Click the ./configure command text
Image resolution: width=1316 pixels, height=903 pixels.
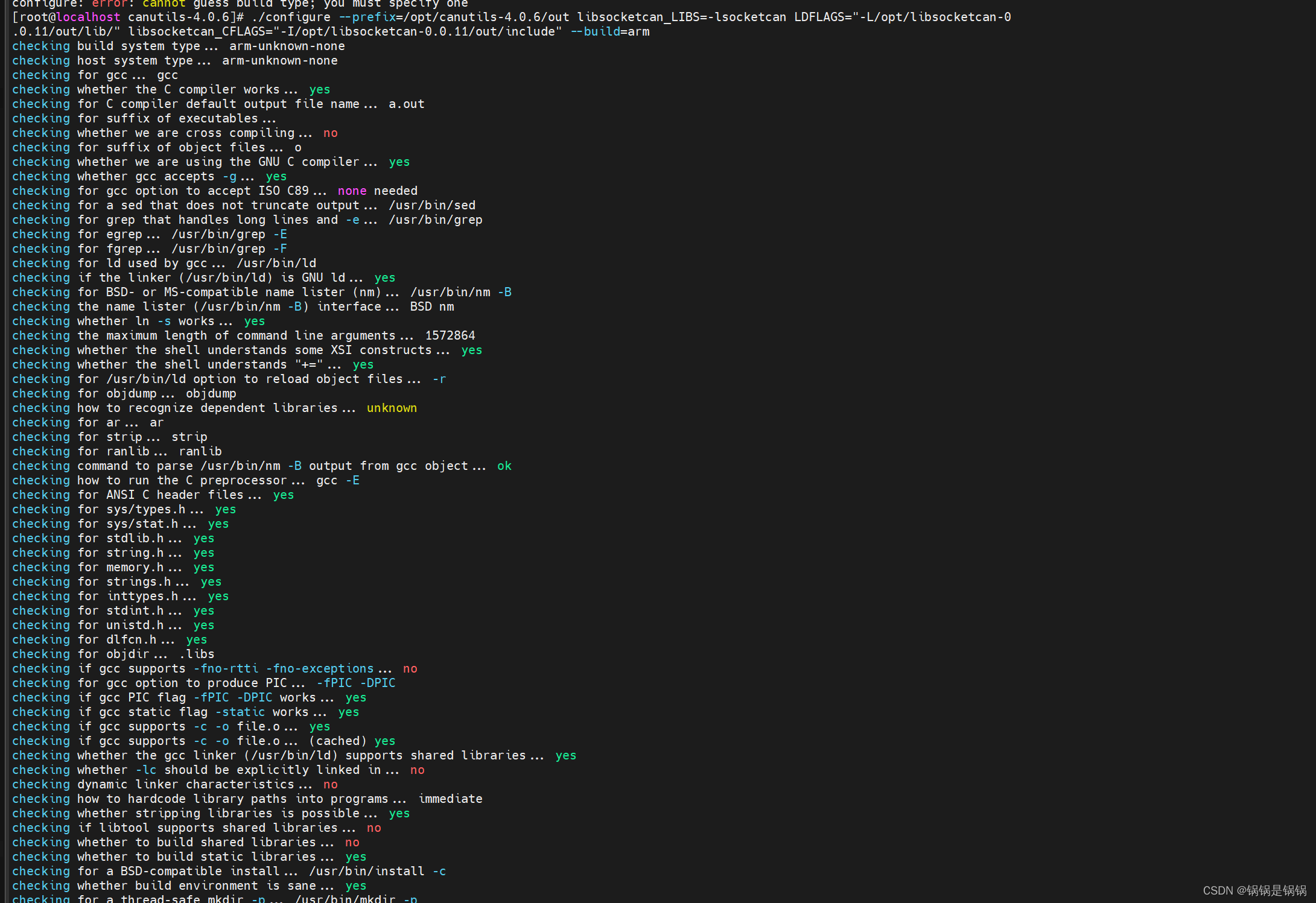pos(291,17)
